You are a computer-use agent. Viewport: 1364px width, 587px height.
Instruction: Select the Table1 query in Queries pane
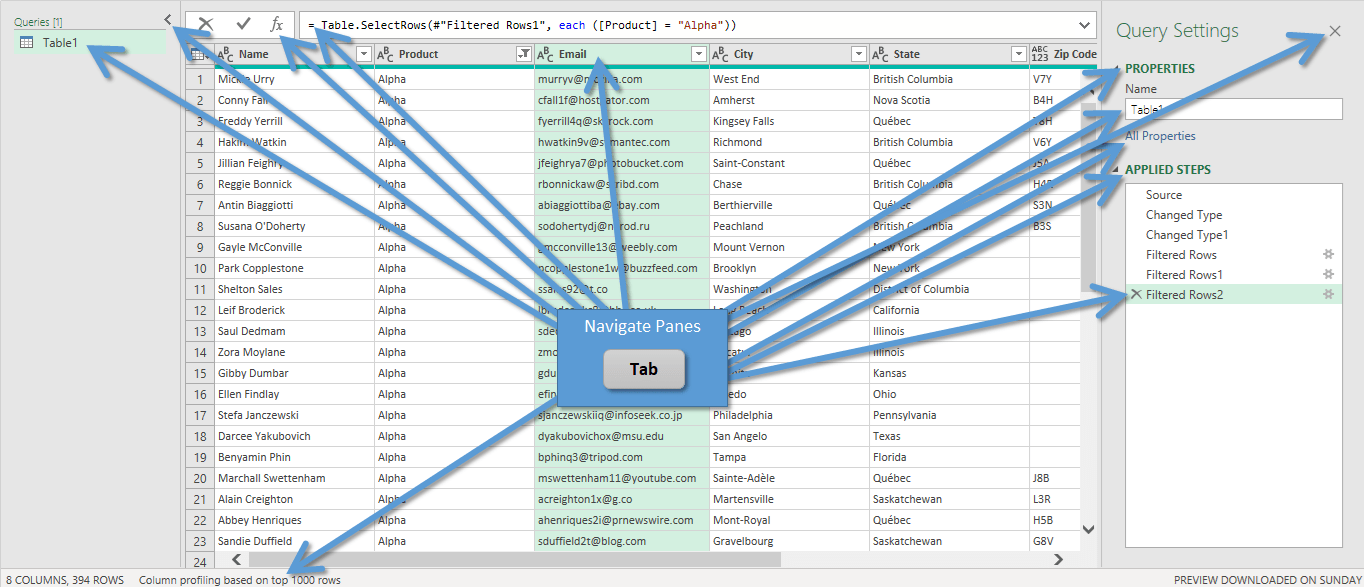(x=60, y=43)
